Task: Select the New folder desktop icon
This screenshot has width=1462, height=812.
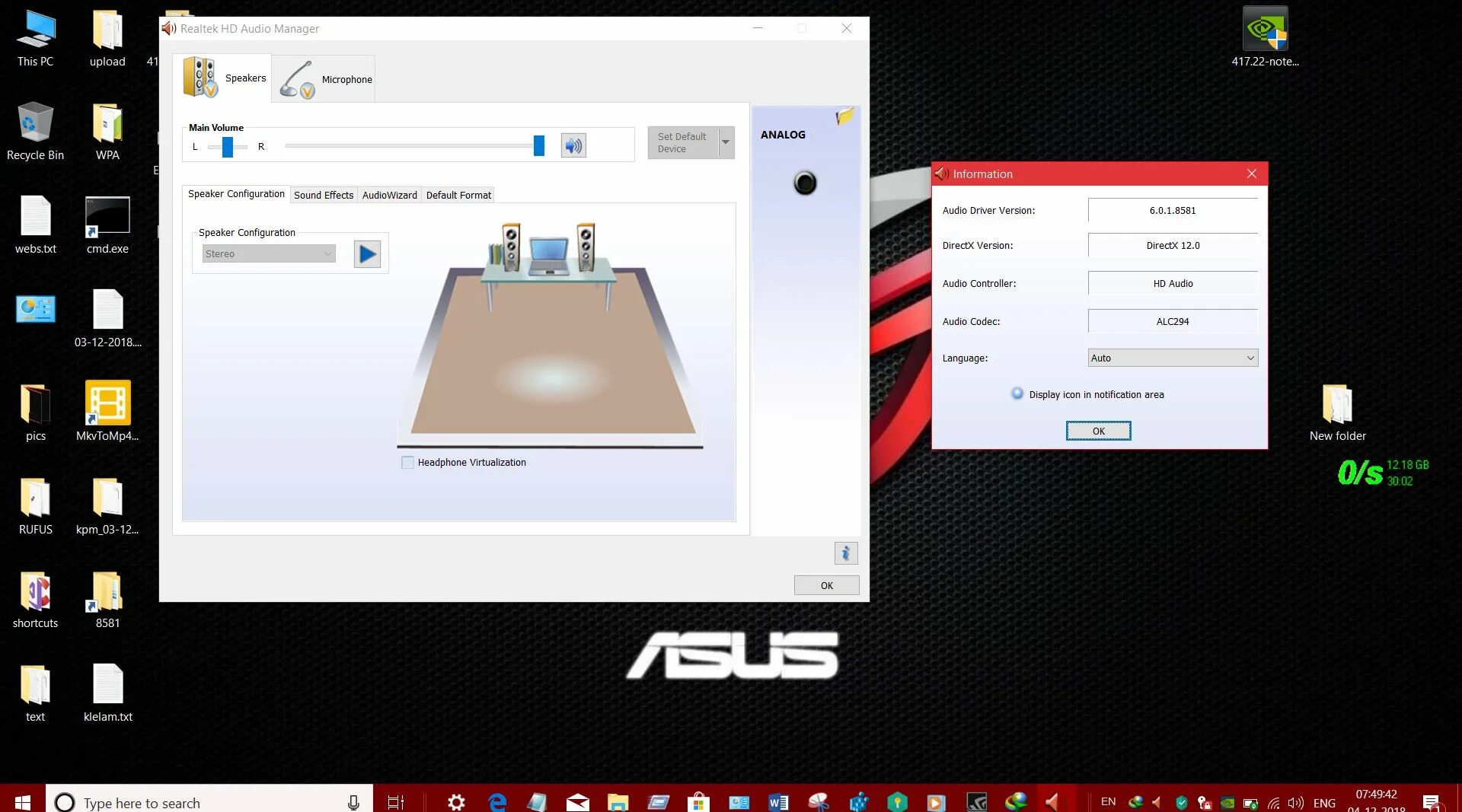Action: [1337, 412]
